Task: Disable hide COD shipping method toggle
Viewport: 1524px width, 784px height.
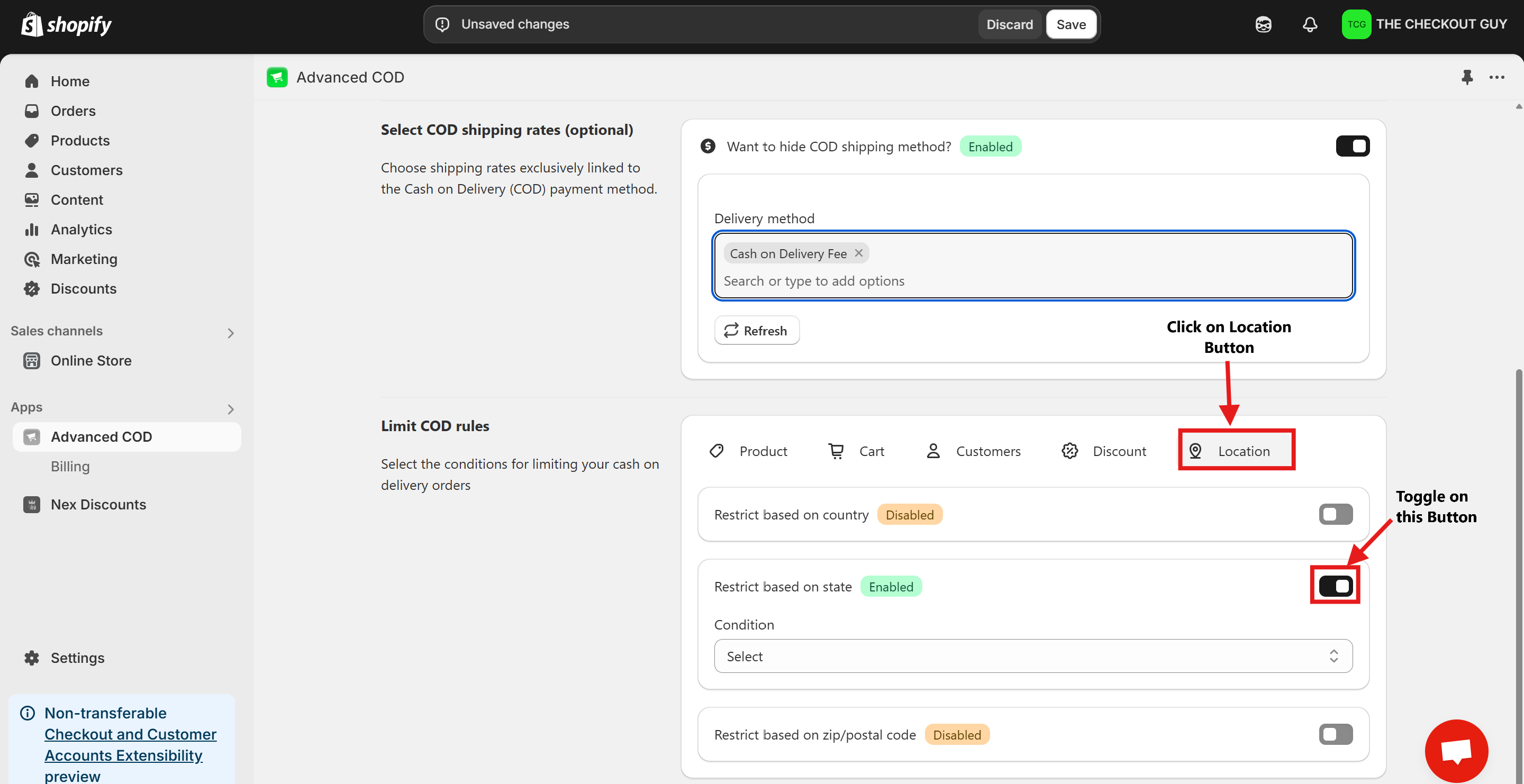Action: [x=1352, y=146]
